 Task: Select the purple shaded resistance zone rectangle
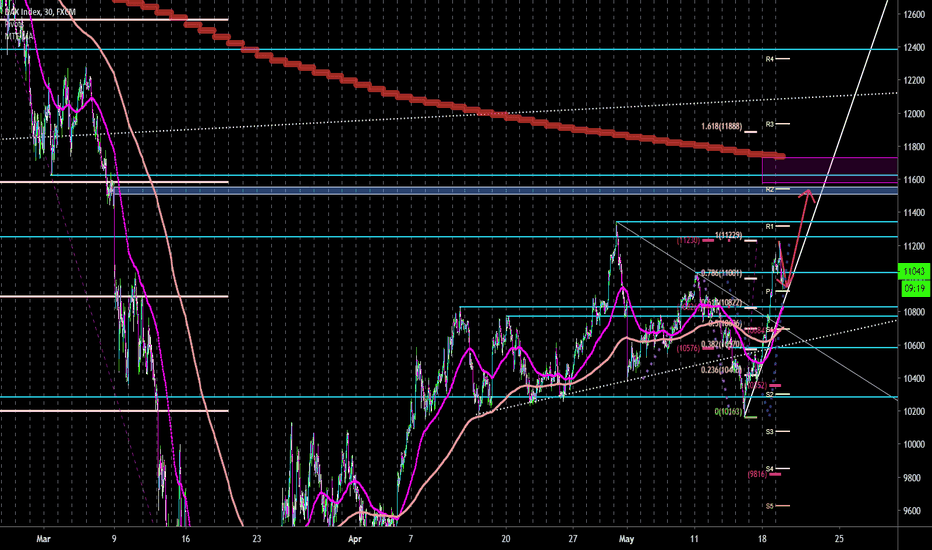pos(830,170)
